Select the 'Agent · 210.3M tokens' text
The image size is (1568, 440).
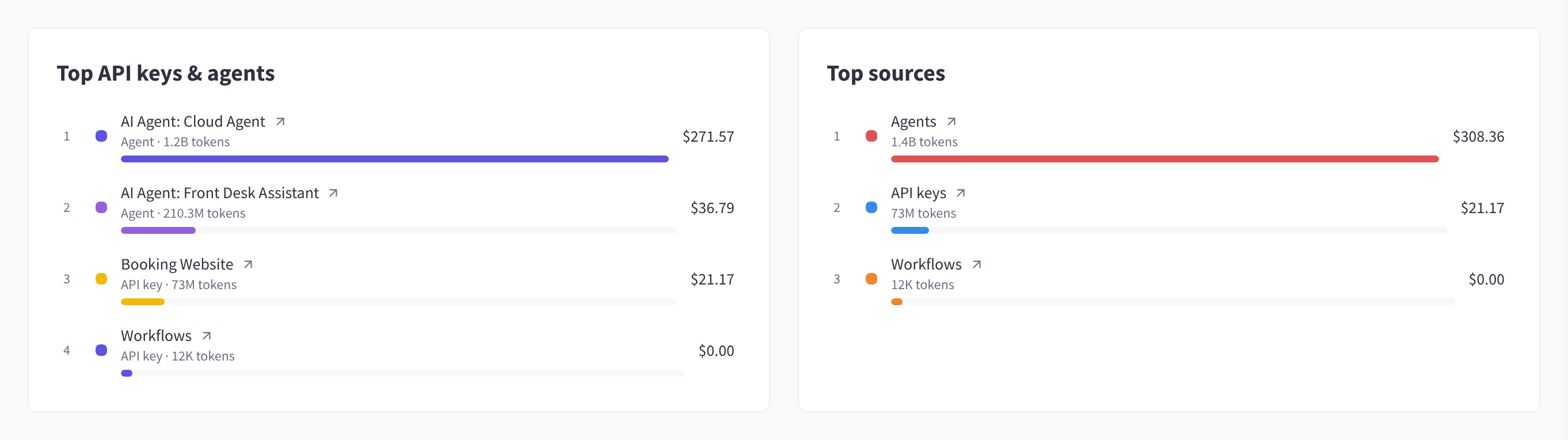183,213
